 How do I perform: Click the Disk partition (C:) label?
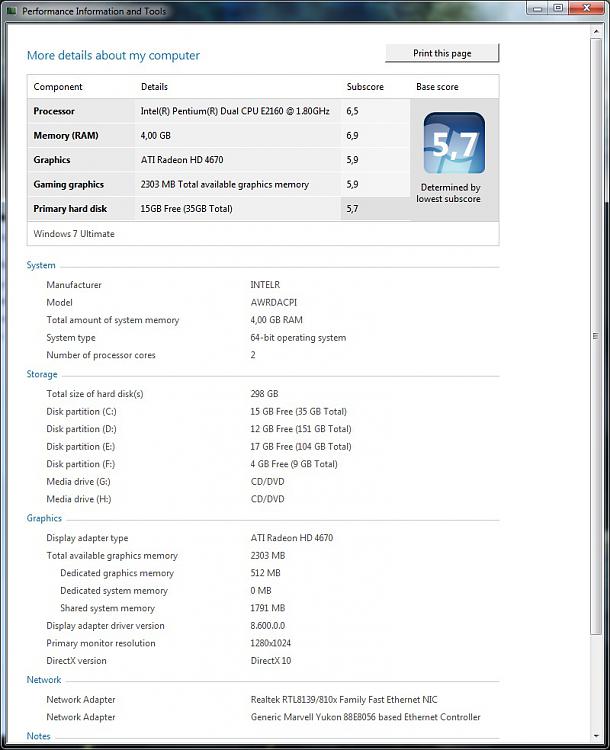click(81, 411)
